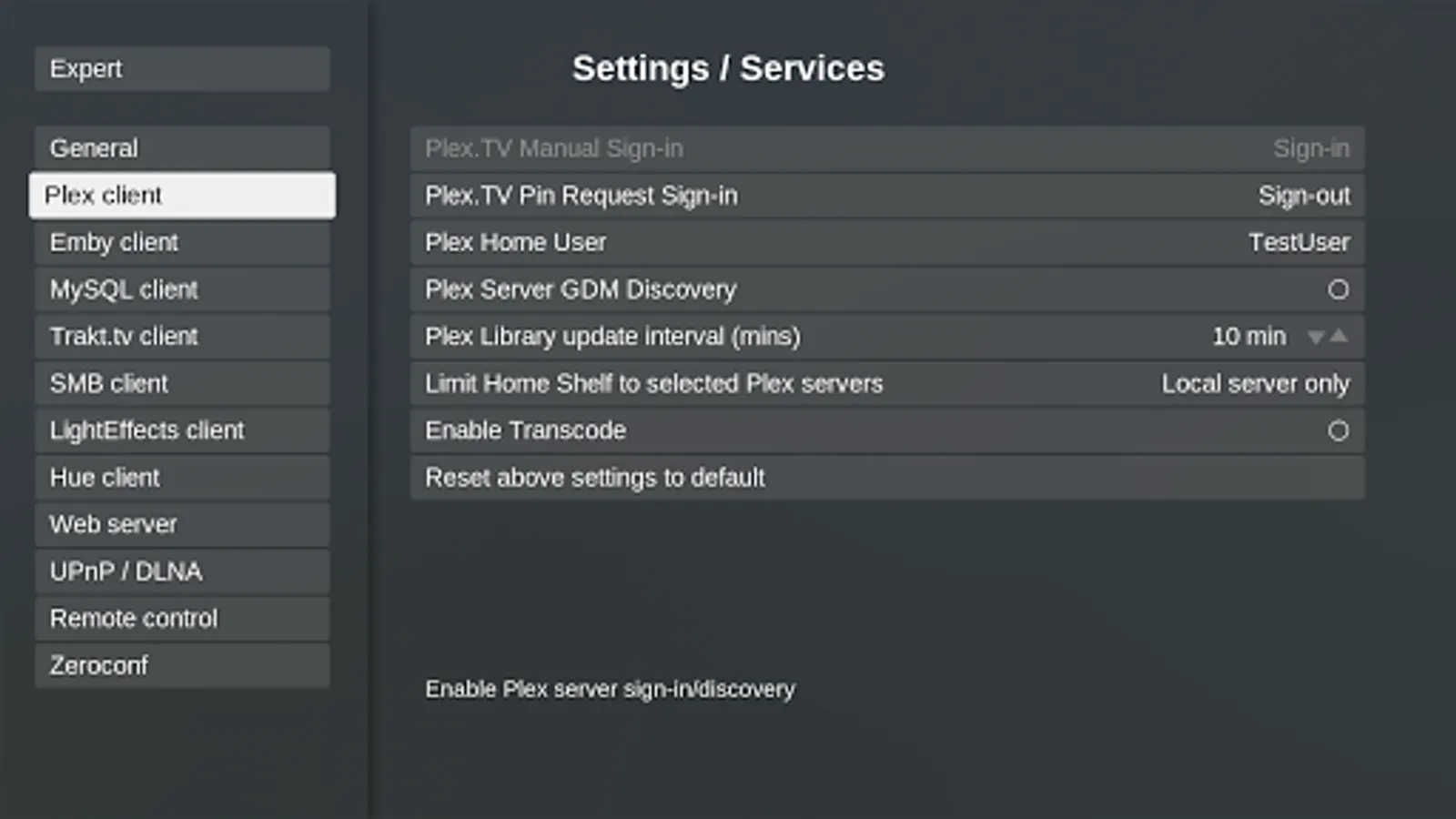Switch to MySQL client settings

[182, 289]
